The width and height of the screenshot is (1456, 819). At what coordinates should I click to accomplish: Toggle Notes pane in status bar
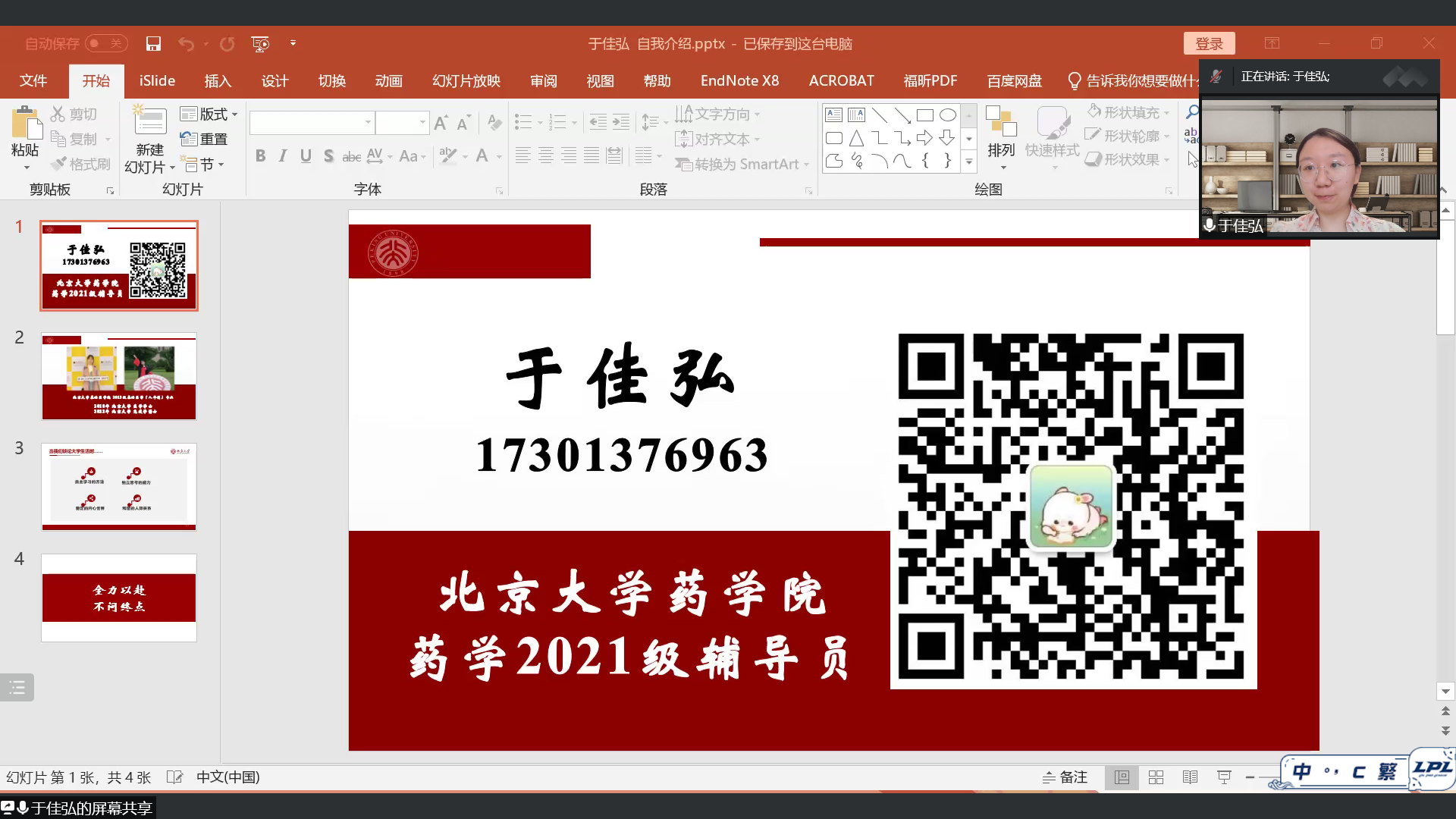tap(1065, 777)
